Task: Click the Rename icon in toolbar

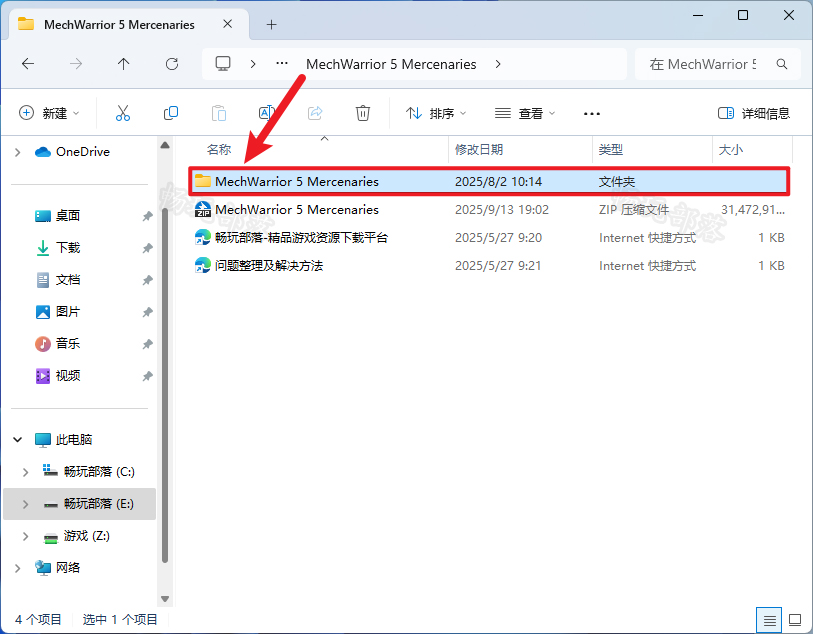Action: pyautogui.click(x=267, y=113)
